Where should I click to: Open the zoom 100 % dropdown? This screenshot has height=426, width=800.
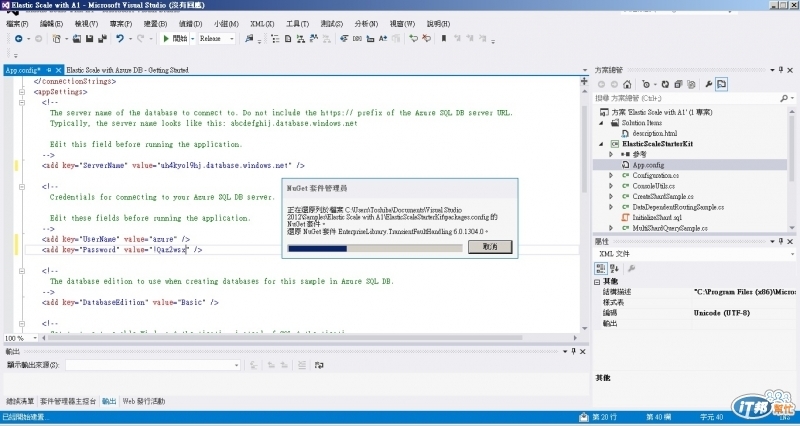click(35, 338)
